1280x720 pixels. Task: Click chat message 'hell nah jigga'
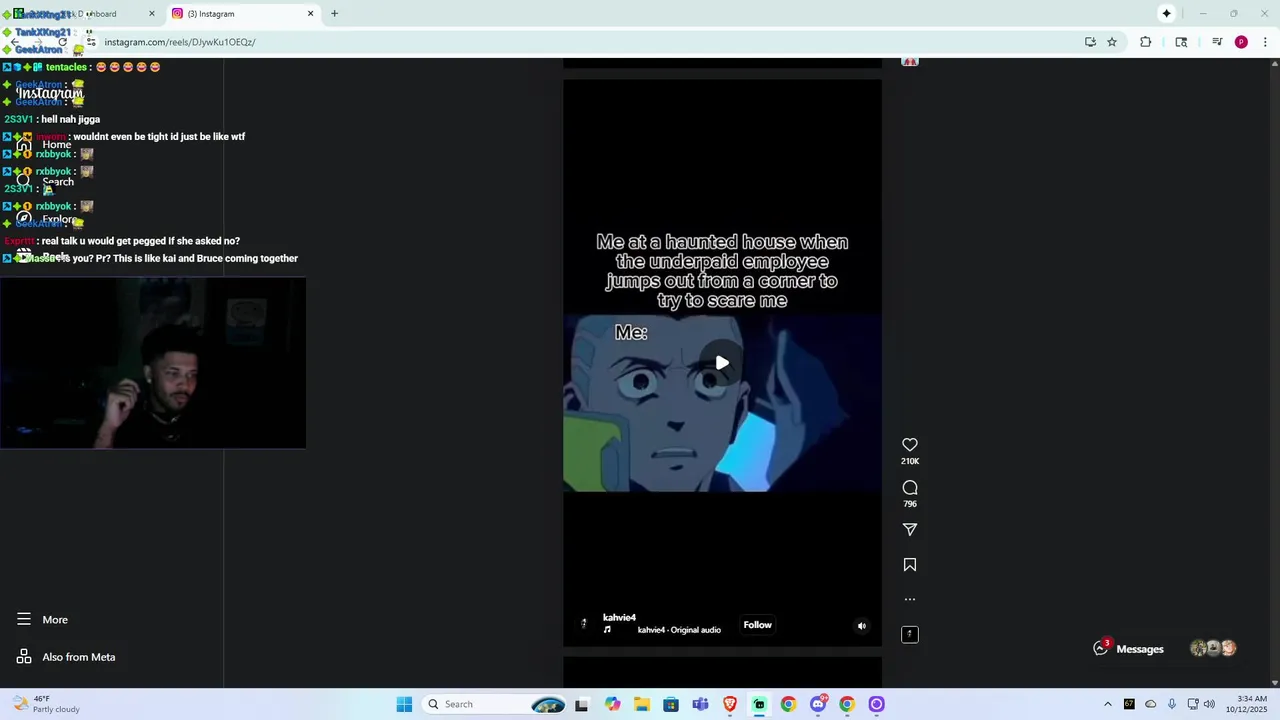pos(70,119)
